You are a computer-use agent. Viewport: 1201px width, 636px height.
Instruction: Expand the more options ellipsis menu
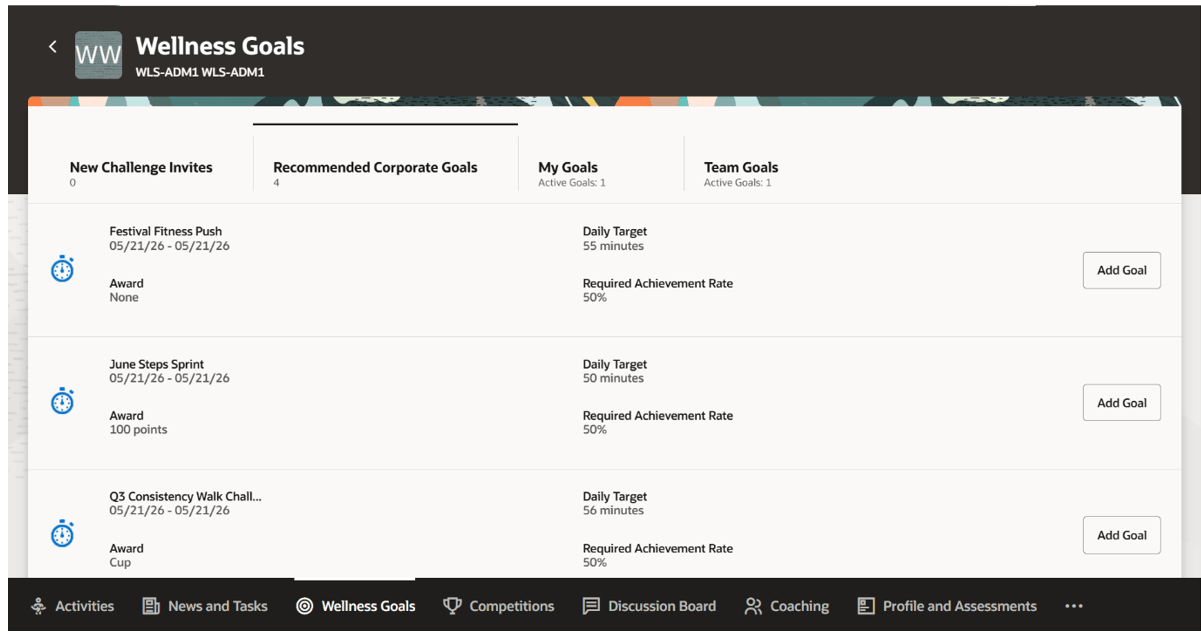pyautogui.click(x=1074, y=606)
